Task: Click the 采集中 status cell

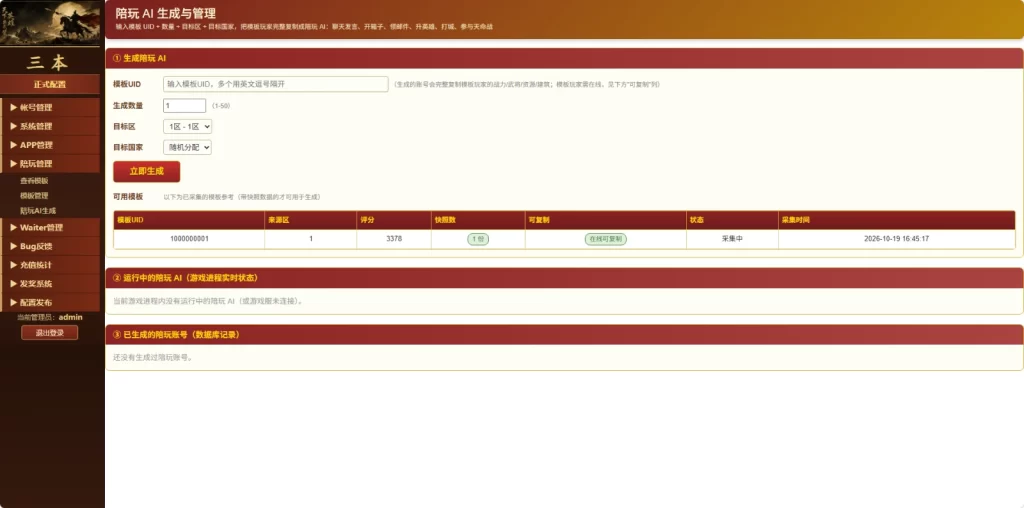Action: point(732,239)
